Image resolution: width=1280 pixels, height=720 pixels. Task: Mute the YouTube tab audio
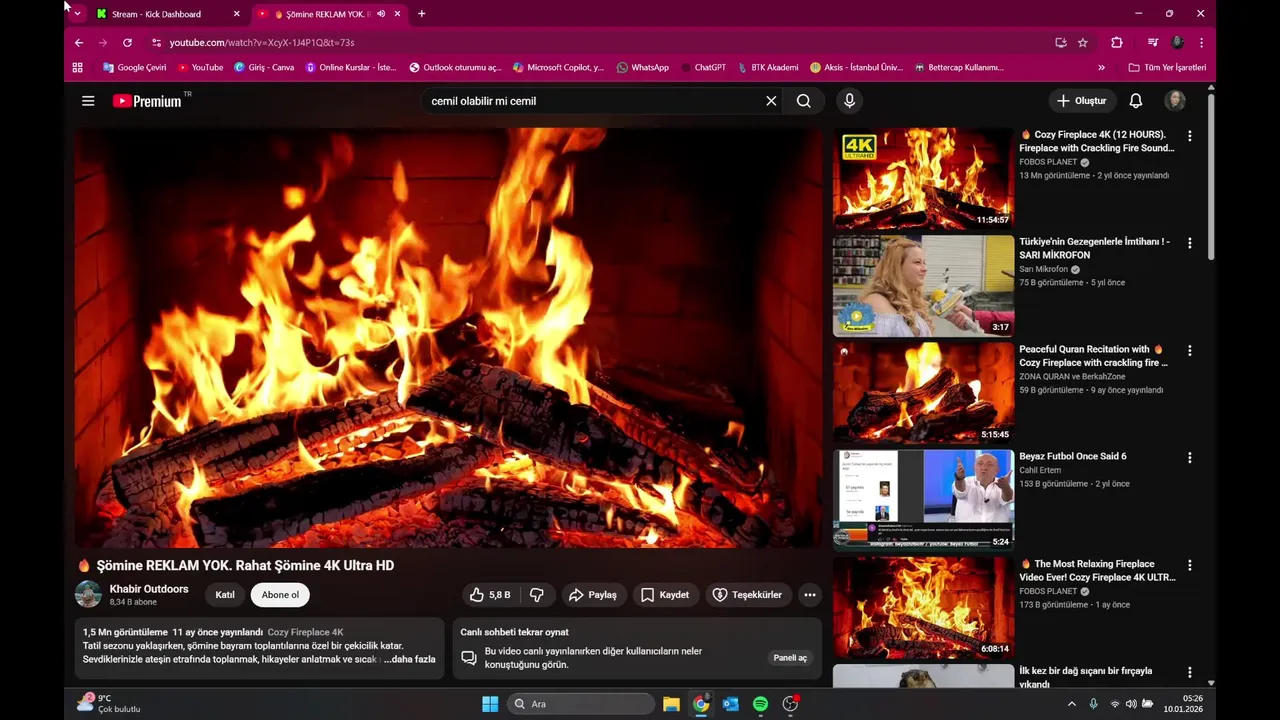(381, 14)
